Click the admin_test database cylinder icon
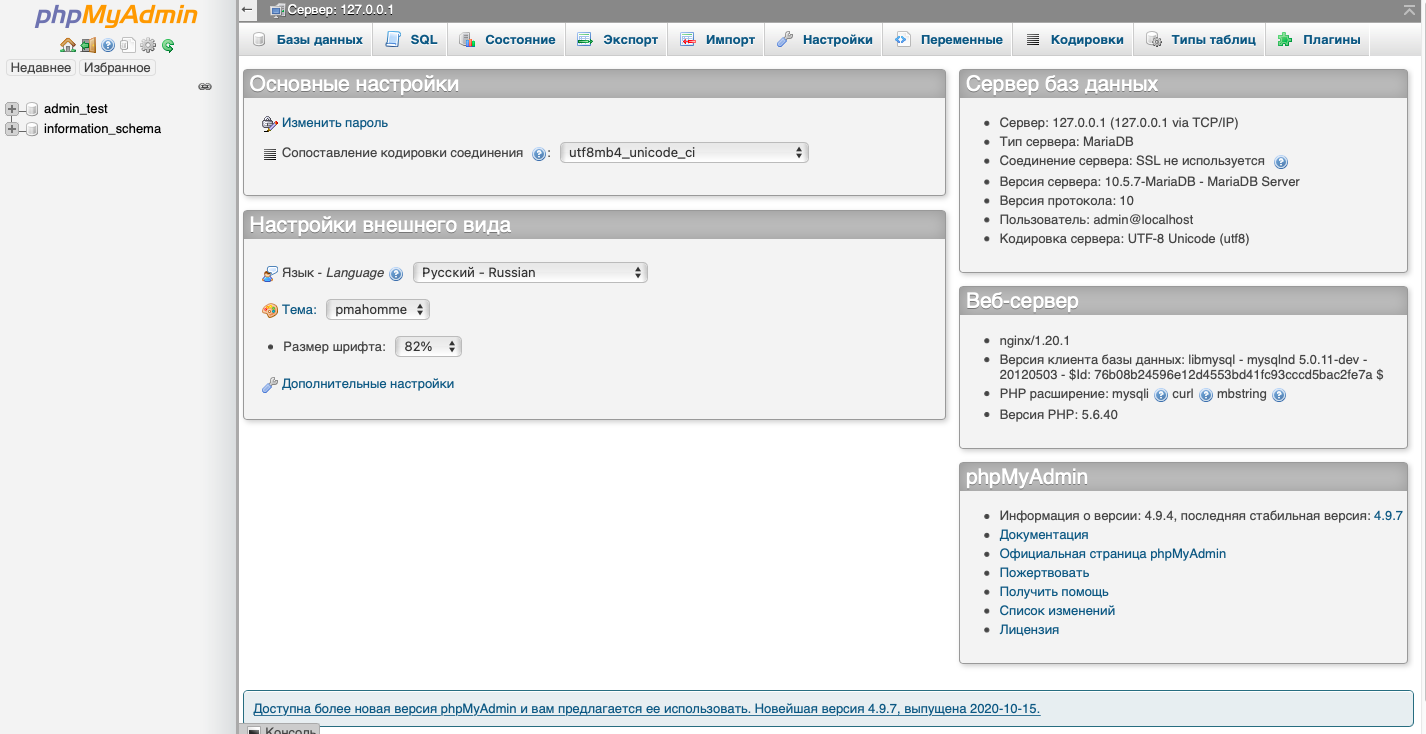Screen dimensions: 1426x734 31,109
